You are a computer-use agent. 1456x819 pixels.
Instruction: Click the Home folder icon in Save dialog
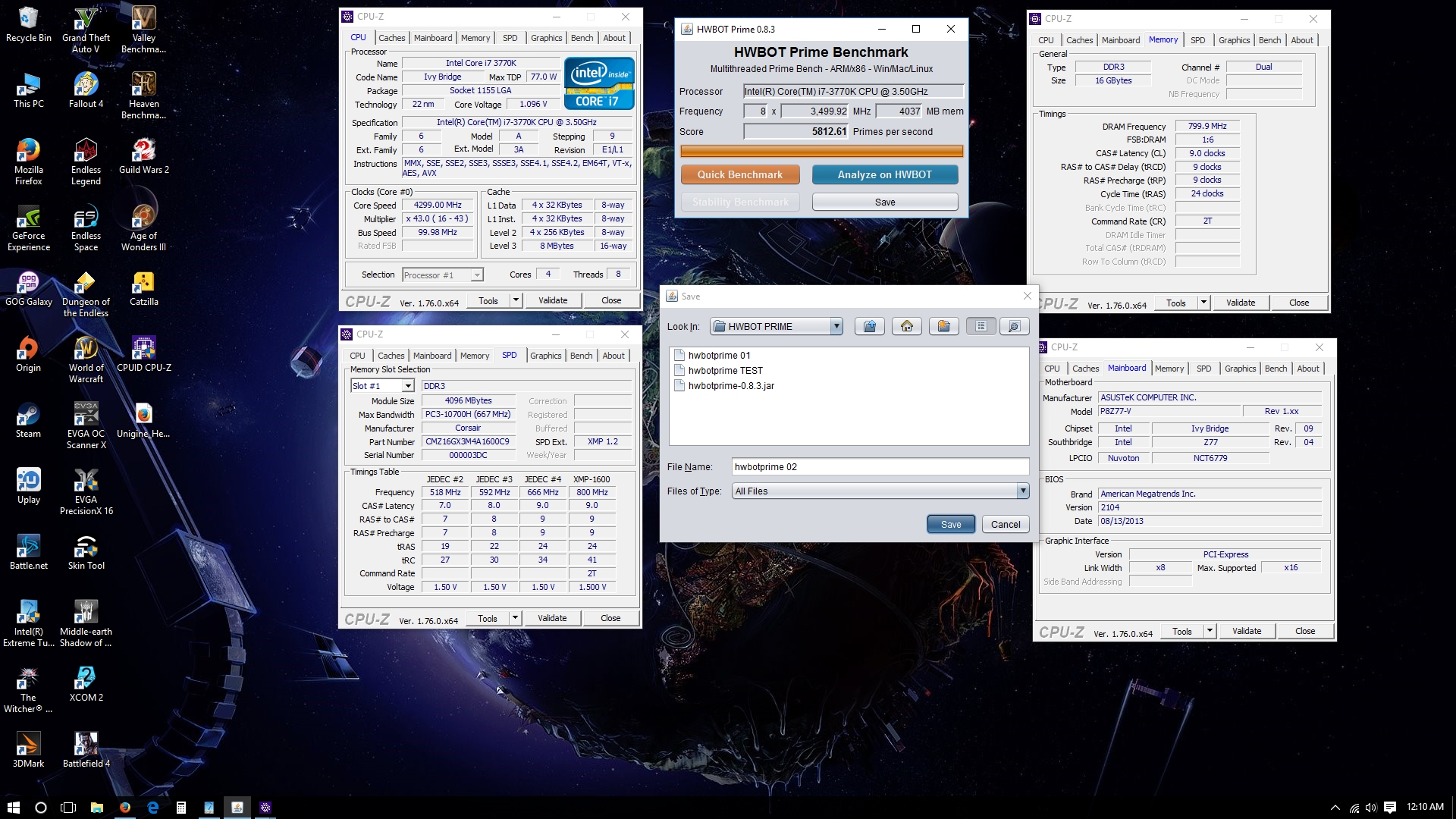[907, 326]
